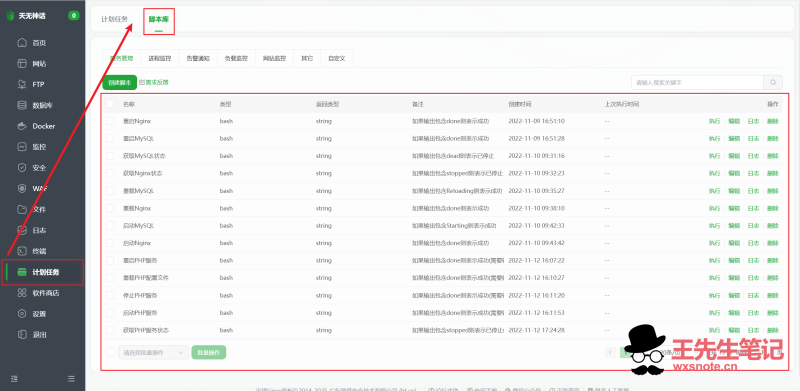The width and height of the screenshot is (800, 391).
Task: Click 删除 for the 获取Nginx状态 script
Action: click(x=773, y=174)
